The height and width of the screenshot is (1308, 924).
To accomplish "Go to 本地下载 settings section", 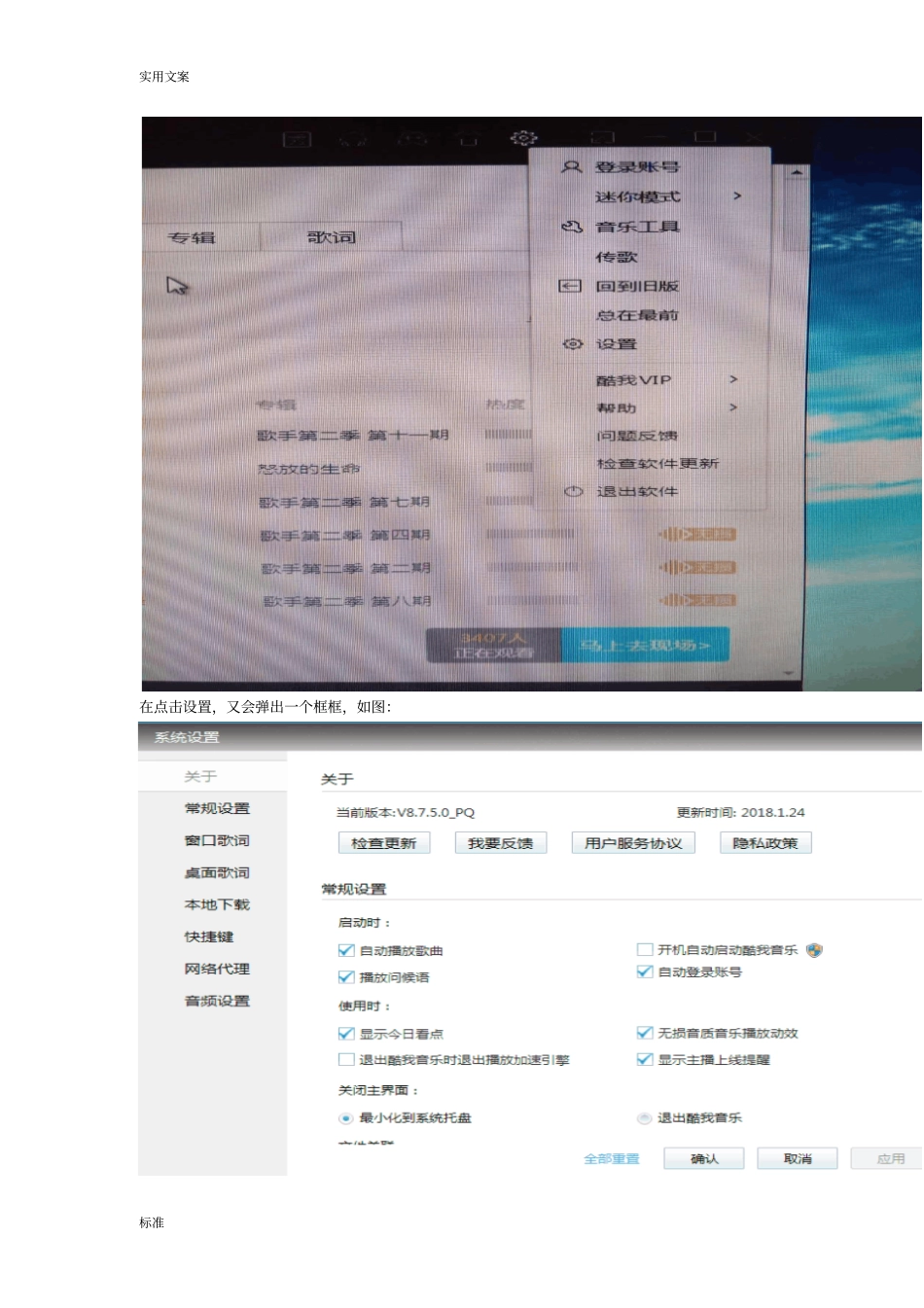I will point(217,904).
